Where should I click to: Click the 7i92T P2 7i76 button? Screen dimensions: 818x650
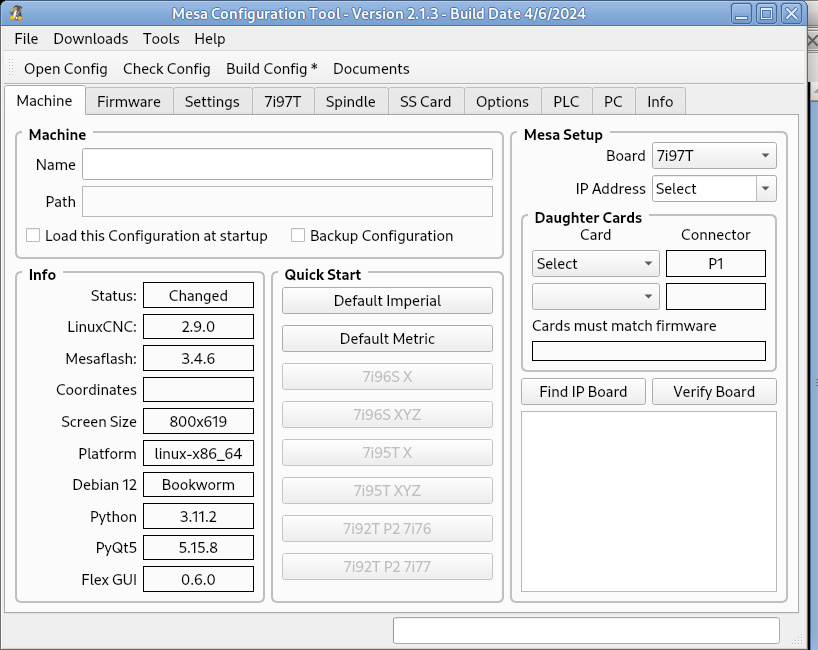(x=387, y=529)
